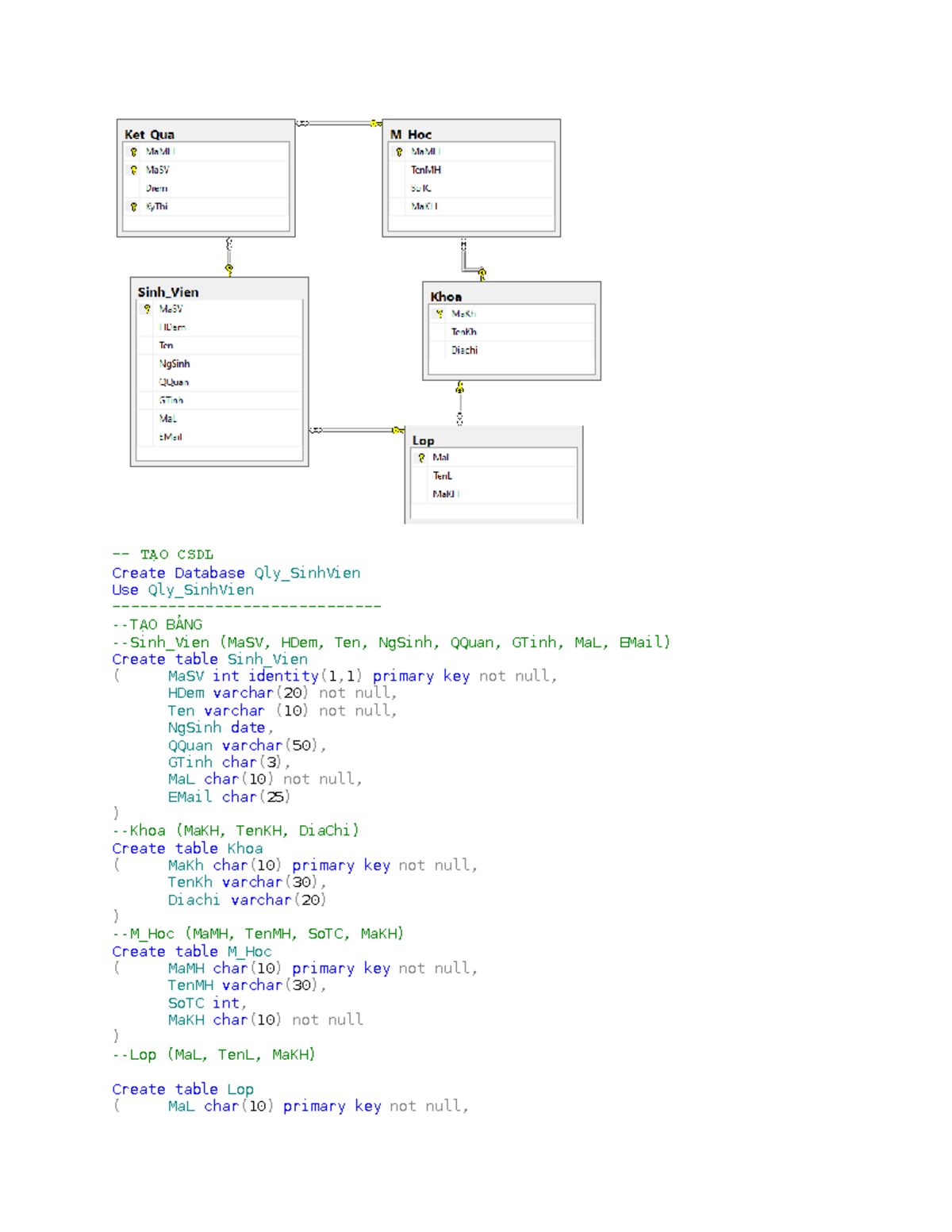
Task: Click the key icon beside KyThi in Ket_Qua table
Action: [x=134, y=206]
